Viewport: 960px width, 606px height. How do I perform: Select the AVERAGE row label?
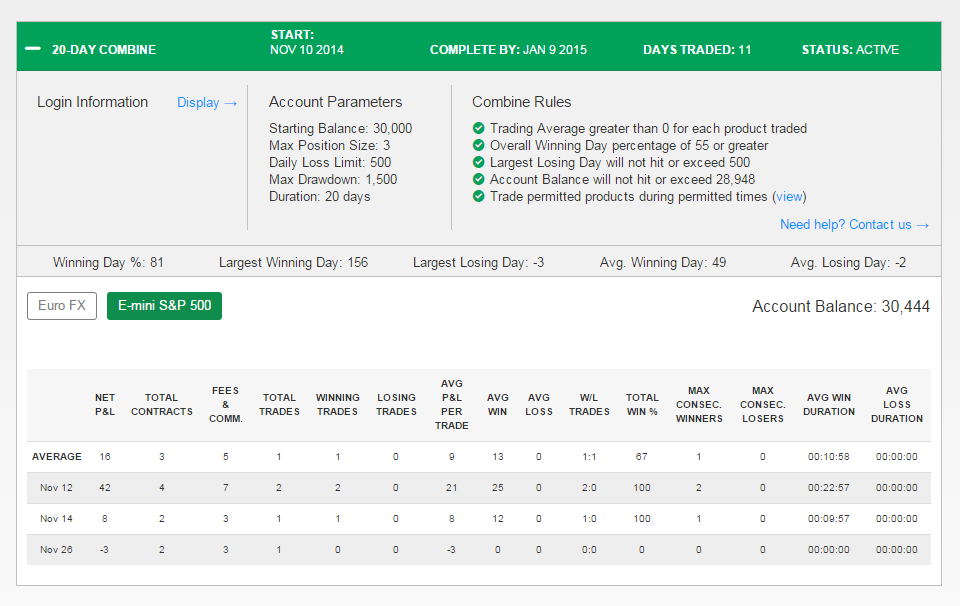coord(56,457)
